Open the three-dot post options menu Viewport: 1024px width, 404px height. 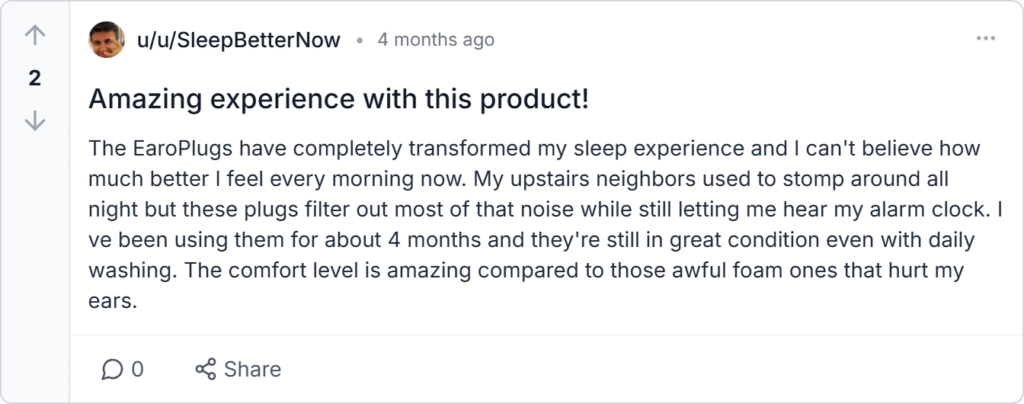(985, 39)
